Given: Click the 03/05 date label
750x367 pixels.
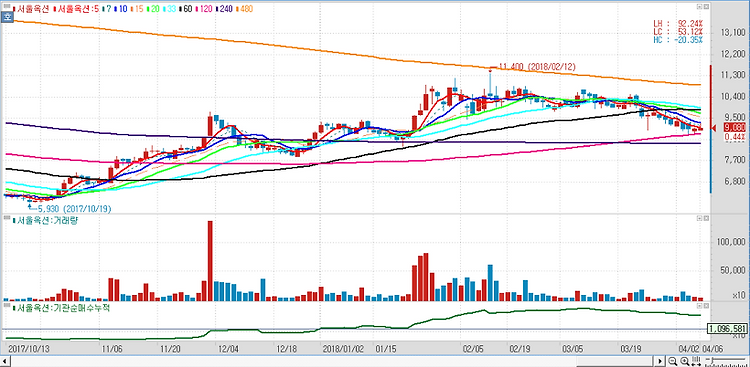Looking at the screenshot, I should 574,348.
